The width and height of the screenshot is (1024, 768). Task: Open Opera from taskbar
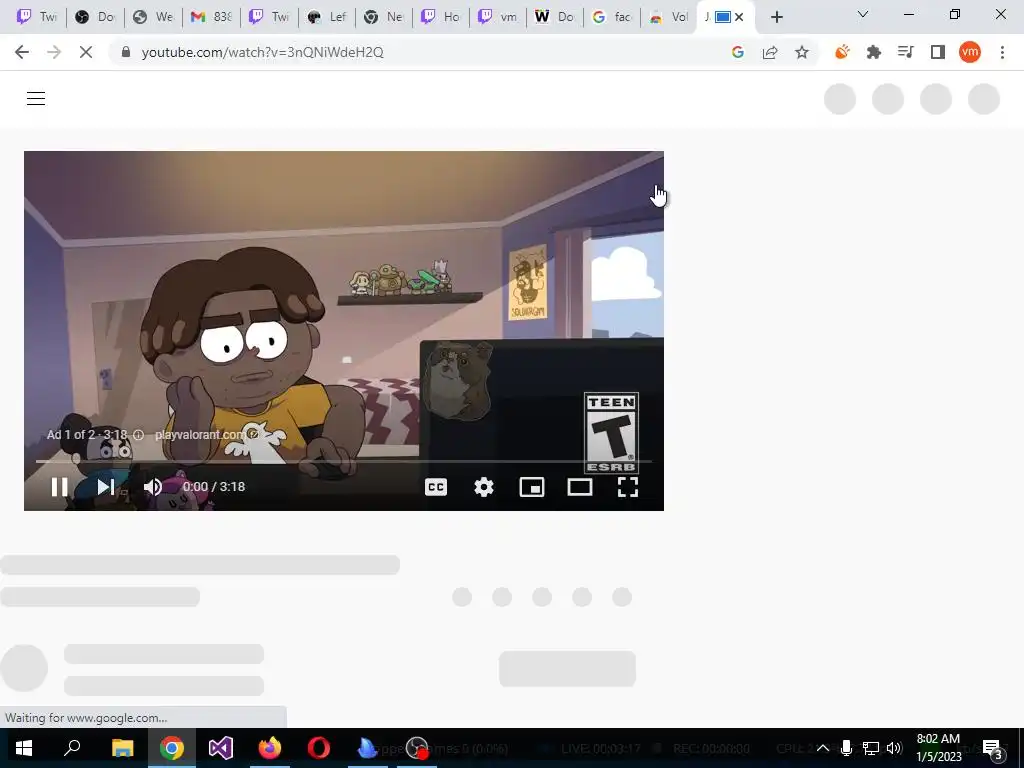point(319,748)
